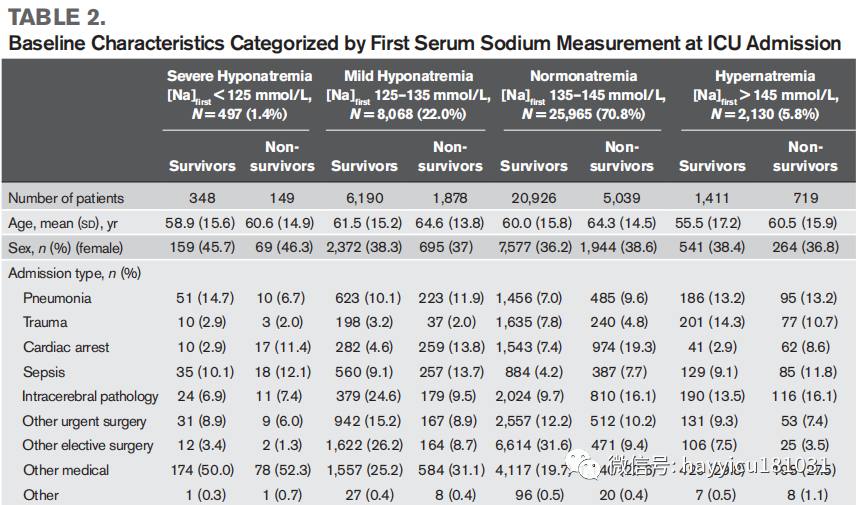Click the 'Cardiac arrest' row label
Image resolution: width=858 pixels, height=505 pixels.
pos(66,347)
